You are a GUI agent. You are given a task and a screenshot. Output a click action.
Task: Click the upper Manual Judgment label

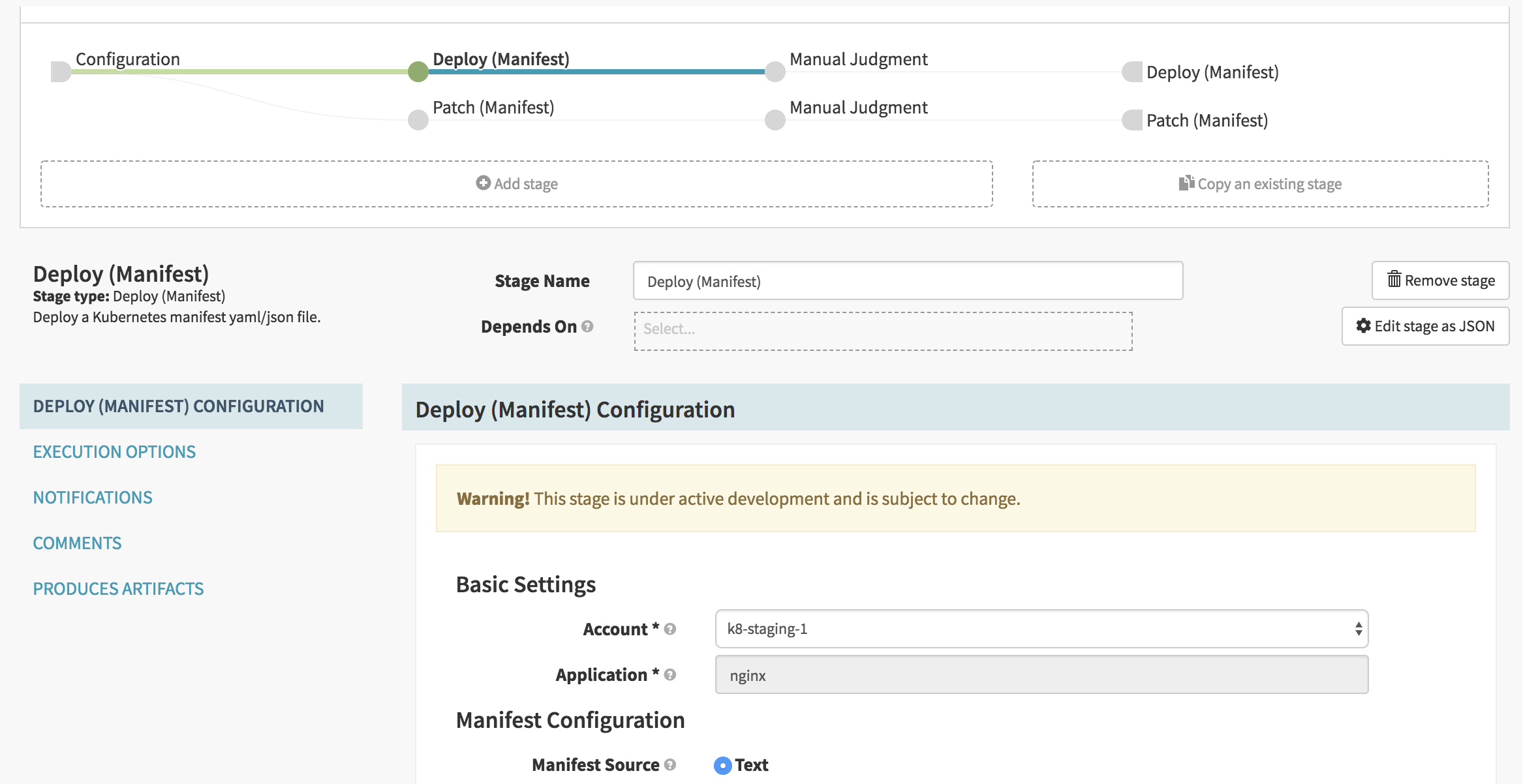coord(859,59)
